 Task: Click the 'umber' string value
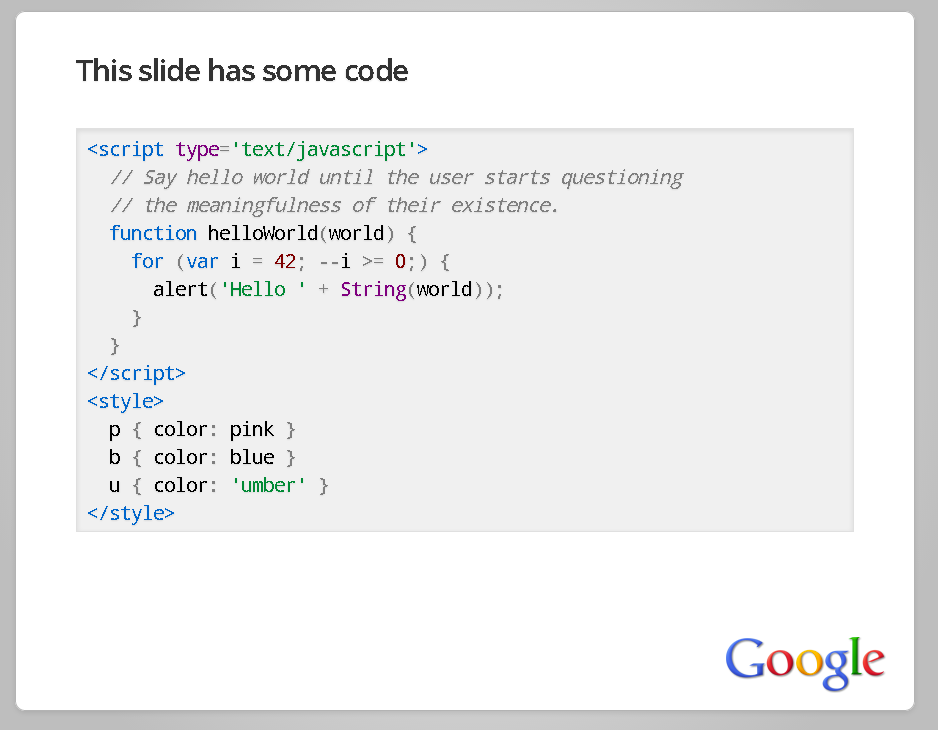(269, 485)
